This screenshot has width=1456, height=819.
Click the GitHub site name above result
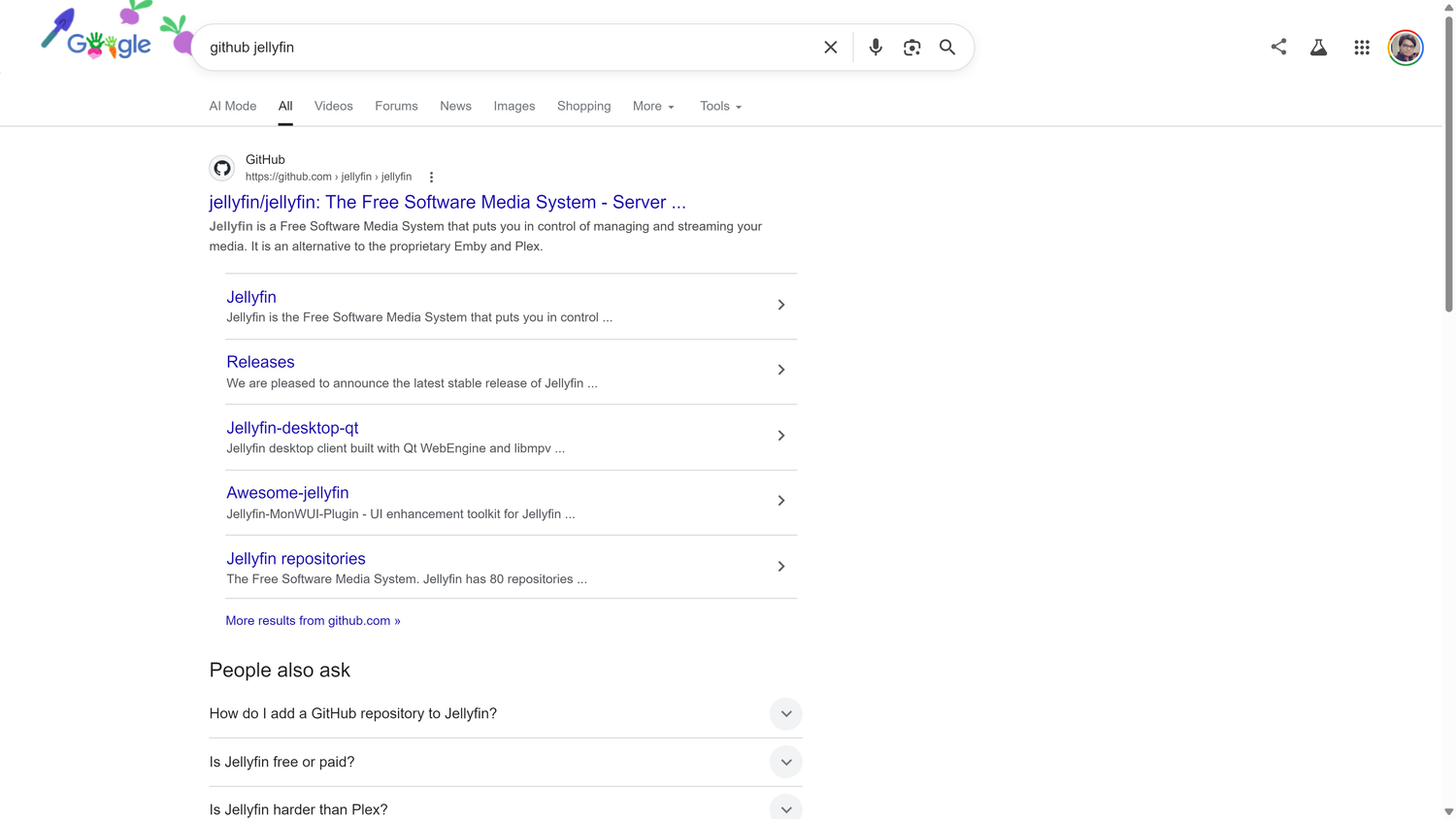[265, 159]
